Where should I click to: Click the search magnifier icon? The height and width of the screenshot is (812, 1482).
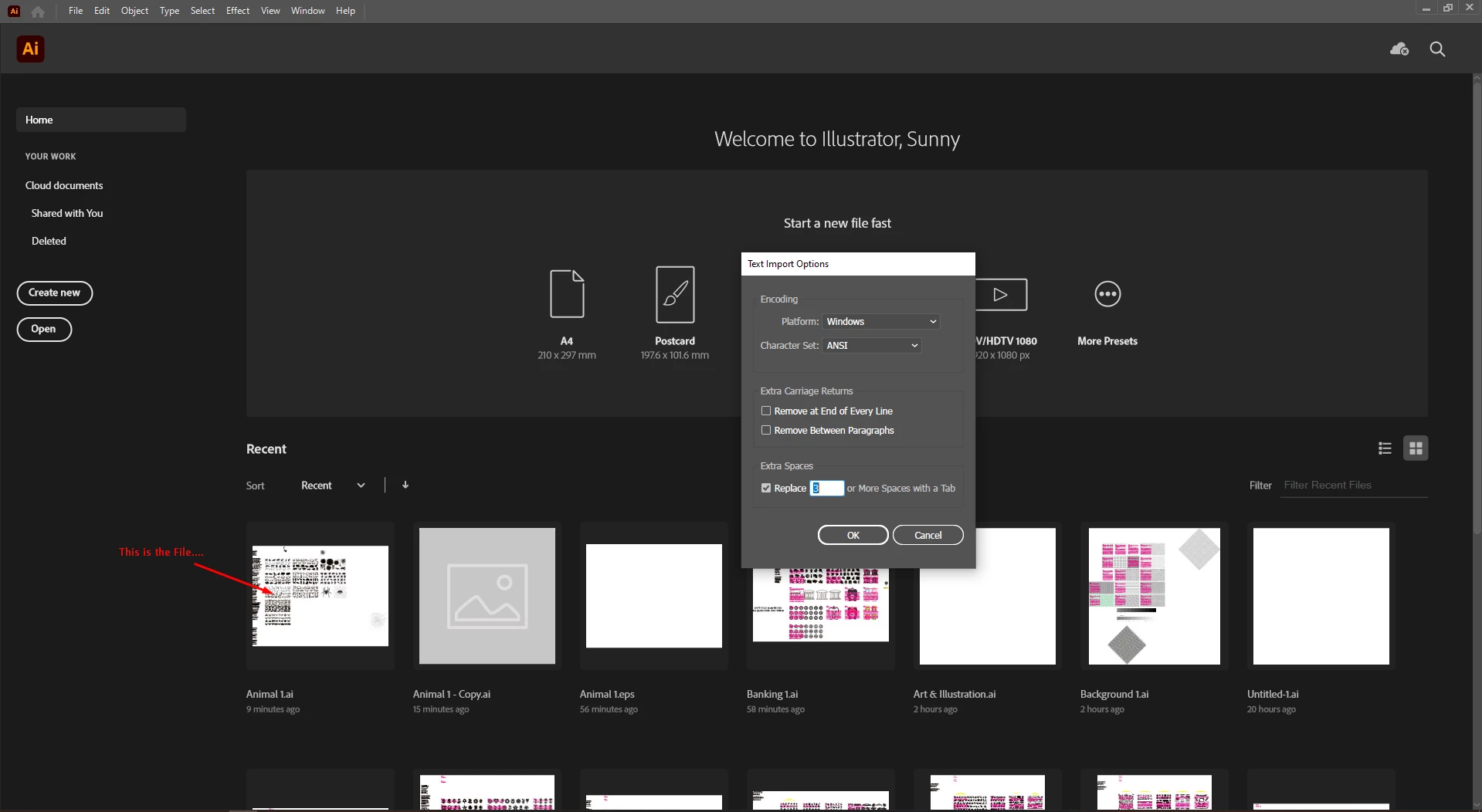click(x=1437, y=49)
